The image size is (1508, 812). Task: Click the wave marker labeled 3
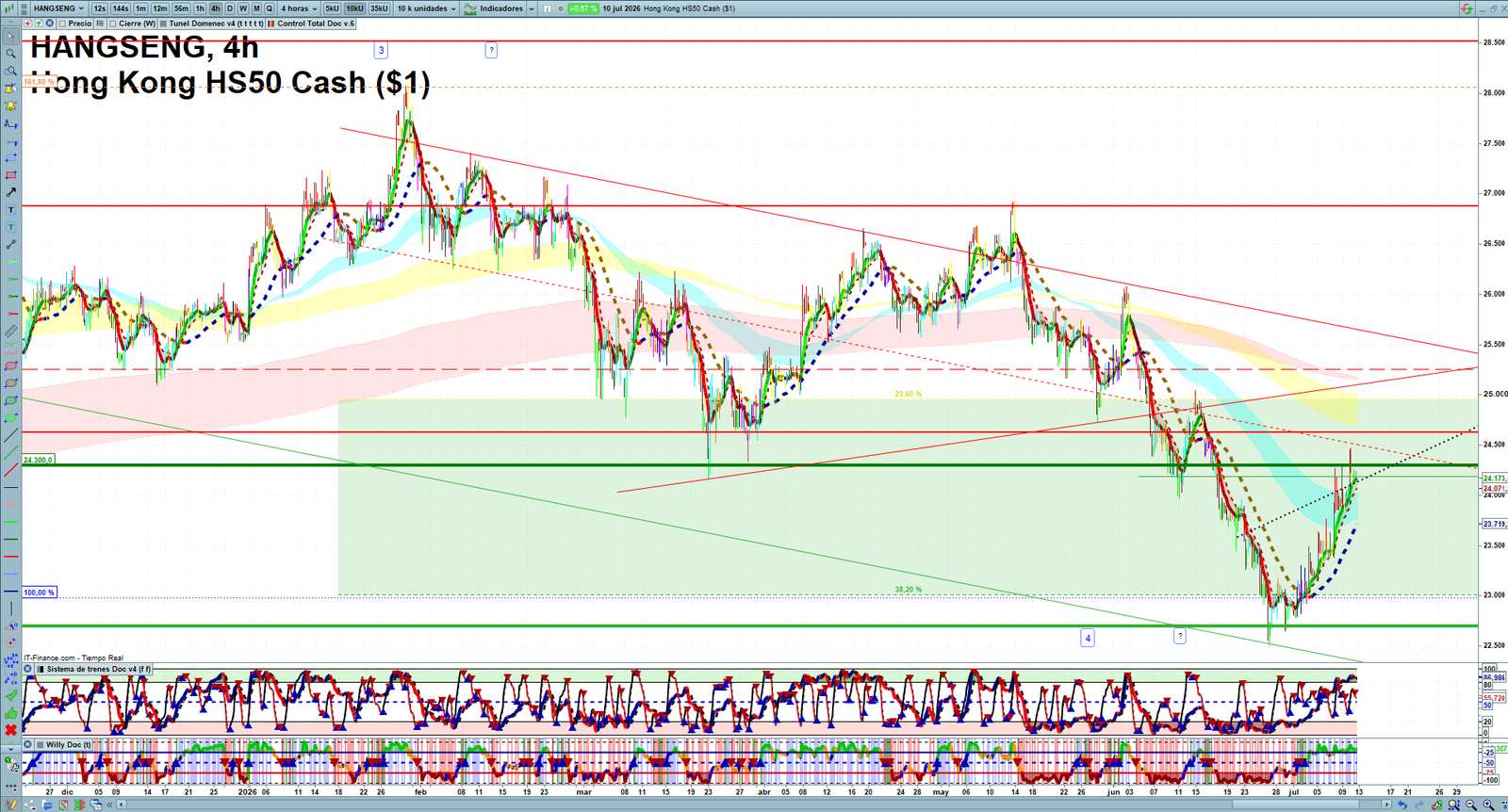coord(381,50)
